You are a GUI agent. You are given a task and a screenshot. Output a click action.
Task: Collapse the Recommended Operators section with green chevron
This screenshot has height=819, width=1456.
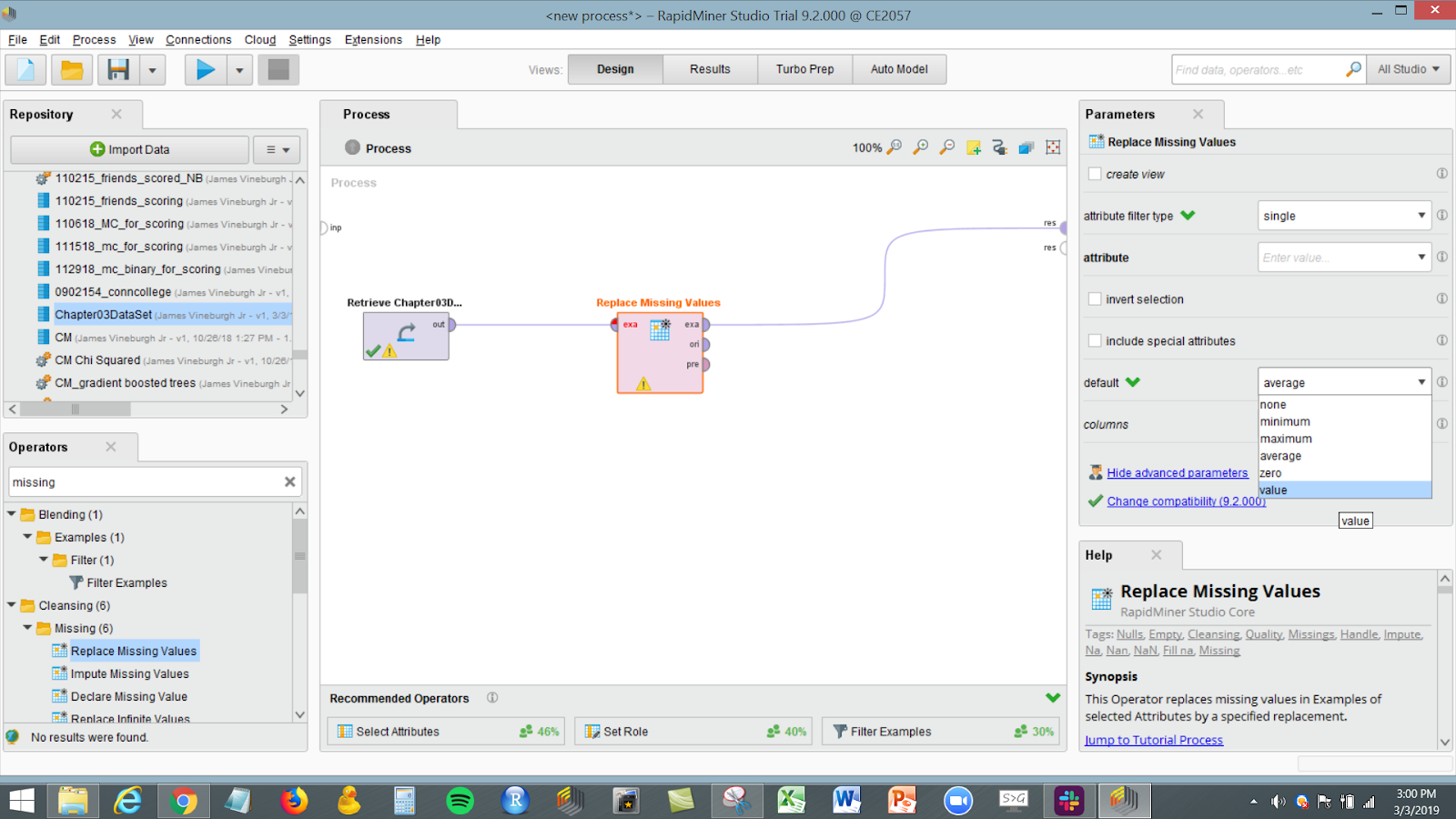pyautogui.click(x=1053, y=698)
